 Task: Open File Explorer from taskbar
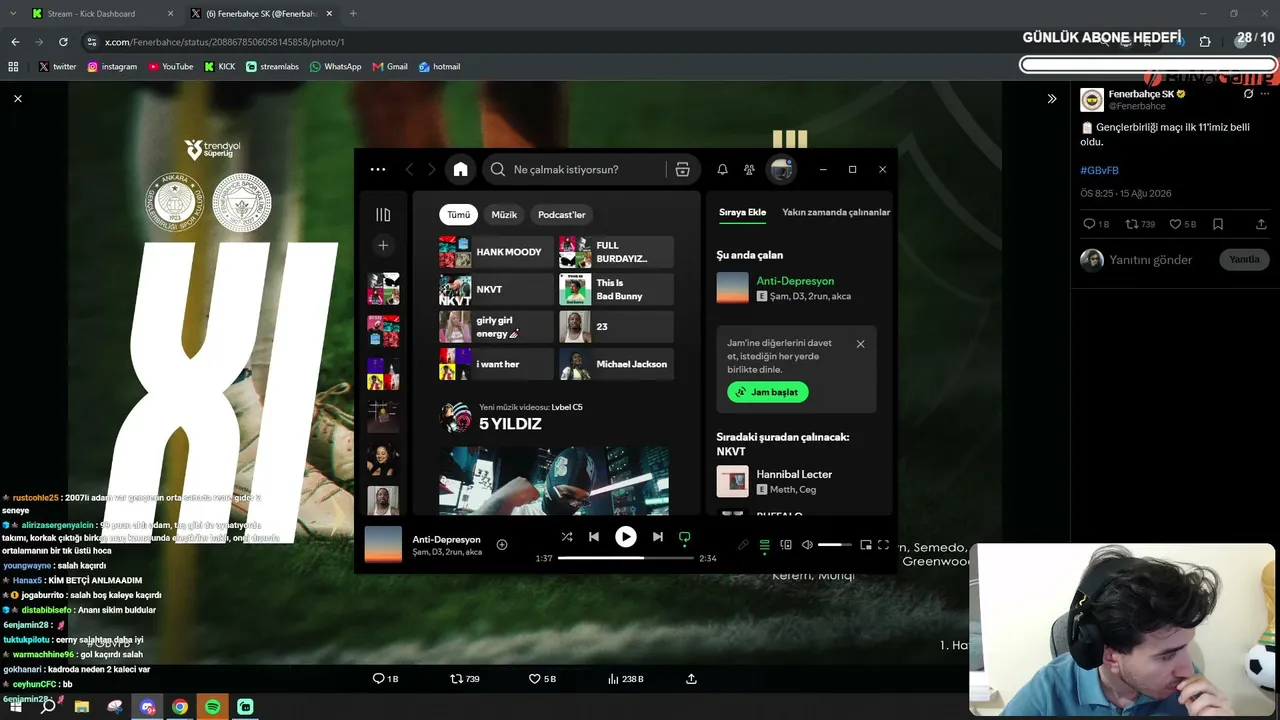82,707
